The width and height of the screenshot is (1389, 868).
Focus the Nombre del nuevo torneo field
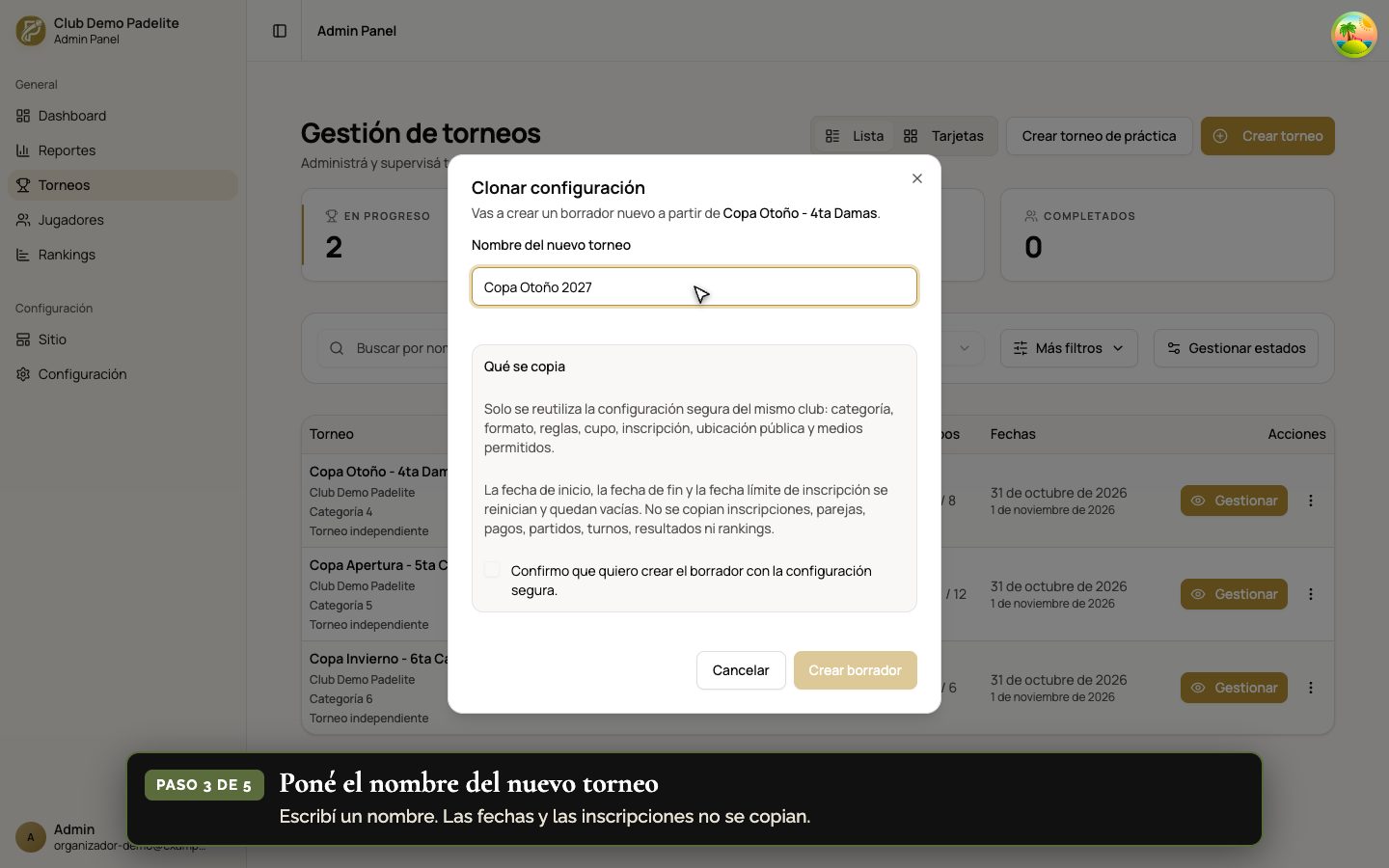click(x=694, y=287)
